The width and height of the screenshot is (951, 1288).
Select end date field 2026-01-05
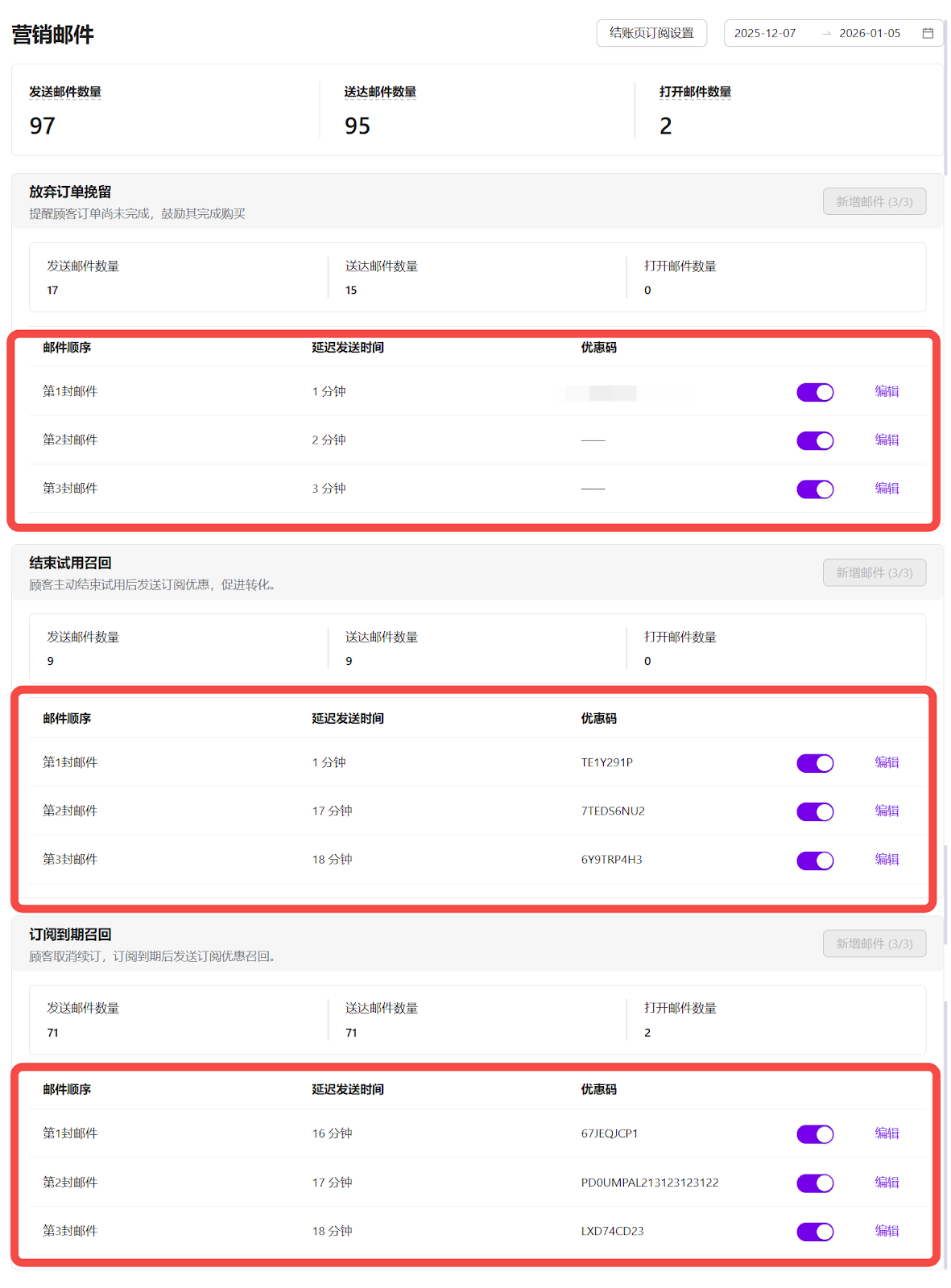point(869,33)
